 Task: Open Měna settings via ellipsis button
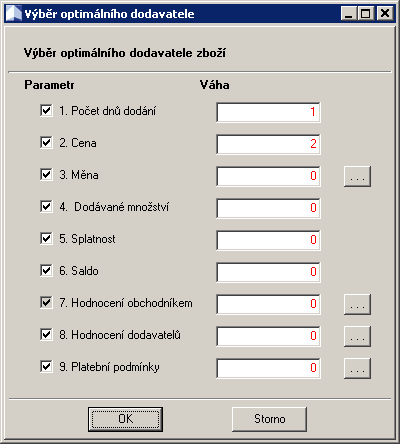(357, 176)
